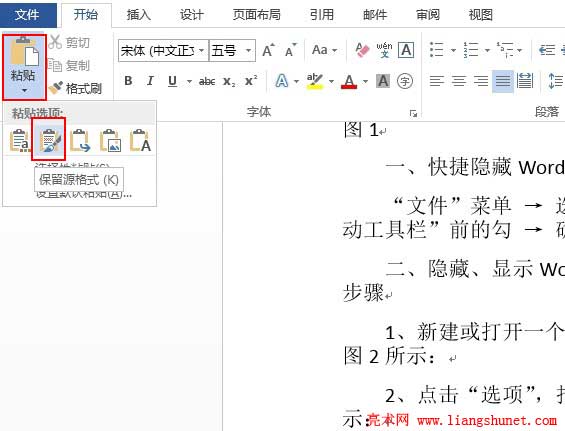The height and width of the screenshot is (431, 565).
Task: Apply the red font color swatch
Action: (x=349, y=81)
